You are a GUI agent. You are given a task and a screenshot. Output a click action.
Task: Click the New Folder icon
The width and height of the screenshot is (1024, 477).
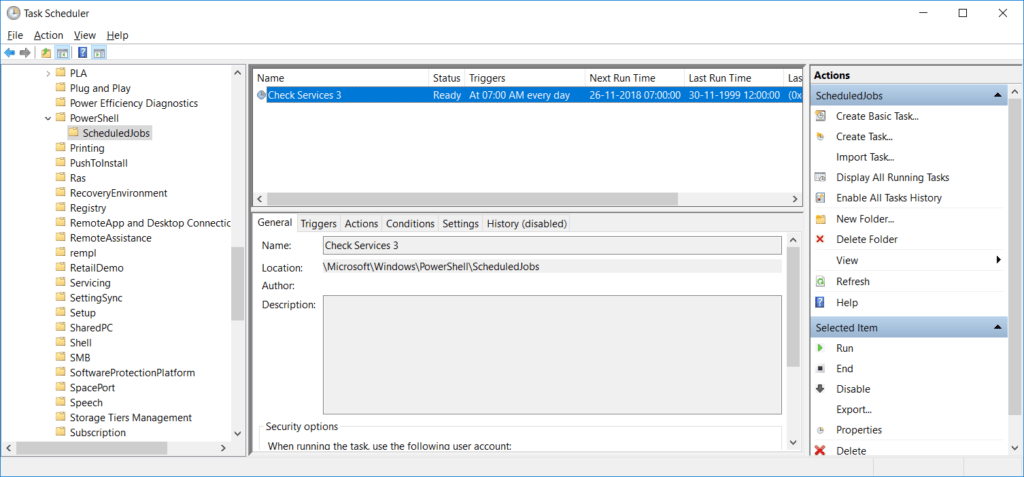[821, 219]
